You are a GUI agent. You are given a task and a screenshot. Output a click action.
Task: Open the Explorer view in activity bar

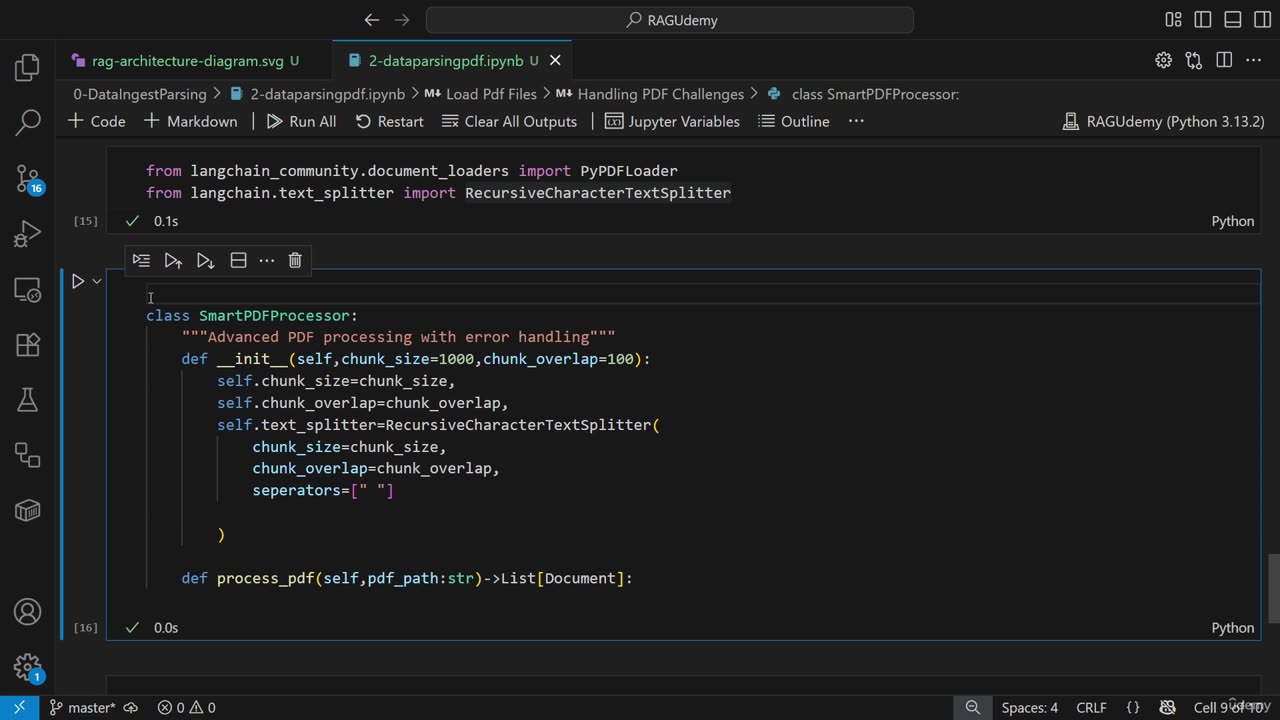27,68
